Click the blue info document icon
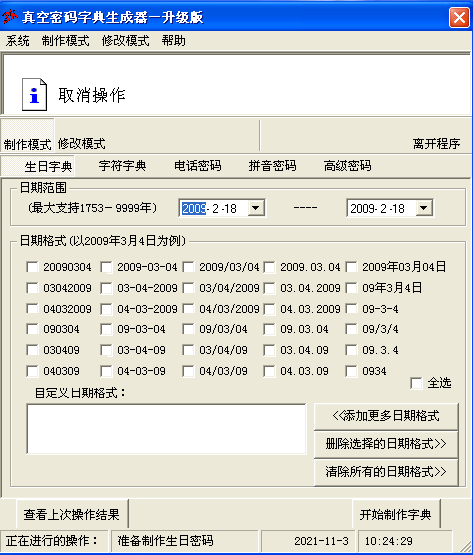 click(x=34, y=95)
